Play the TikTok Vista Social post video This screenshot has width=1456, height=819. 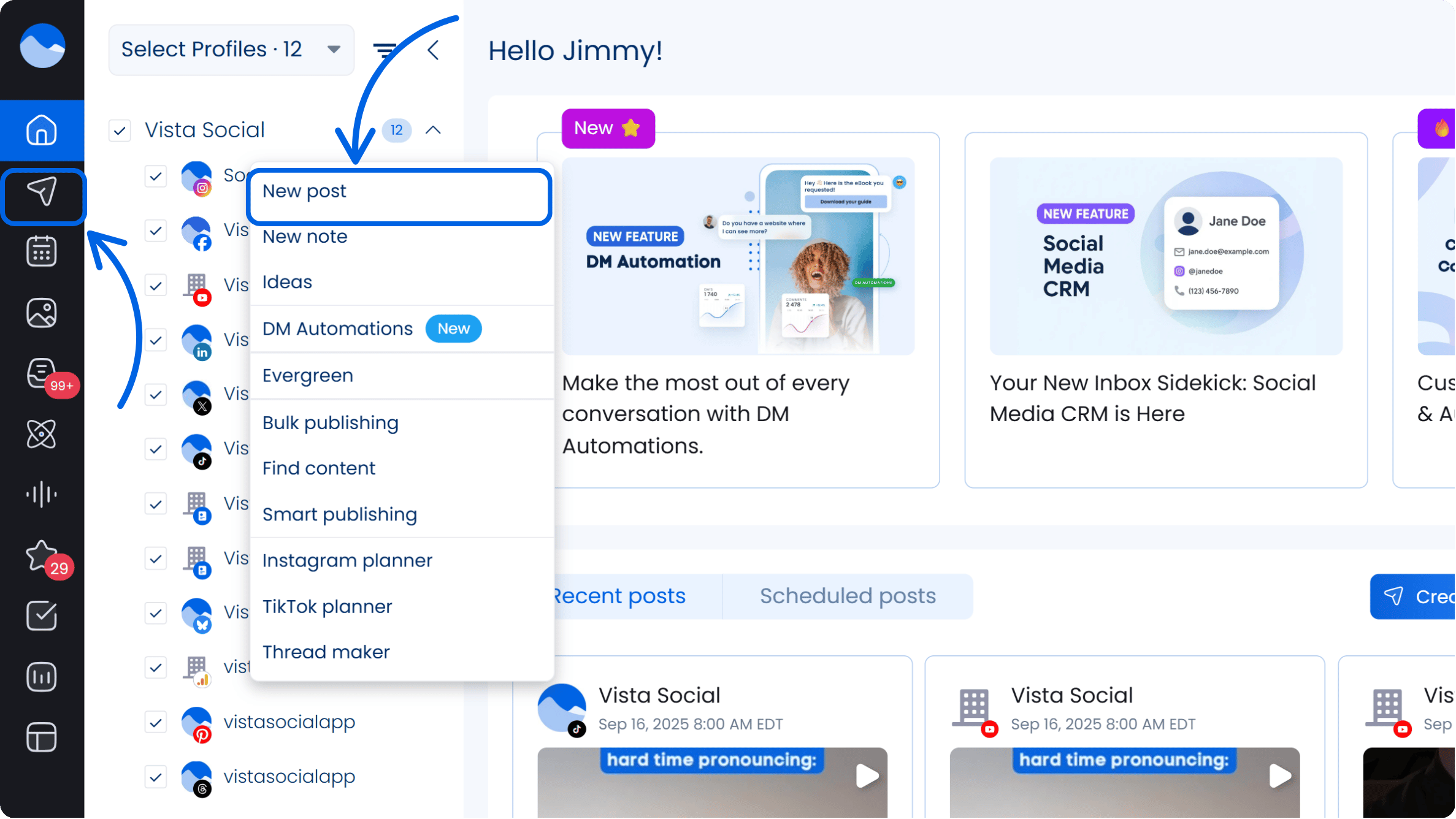pyautogui.click(x=867, y=776)
